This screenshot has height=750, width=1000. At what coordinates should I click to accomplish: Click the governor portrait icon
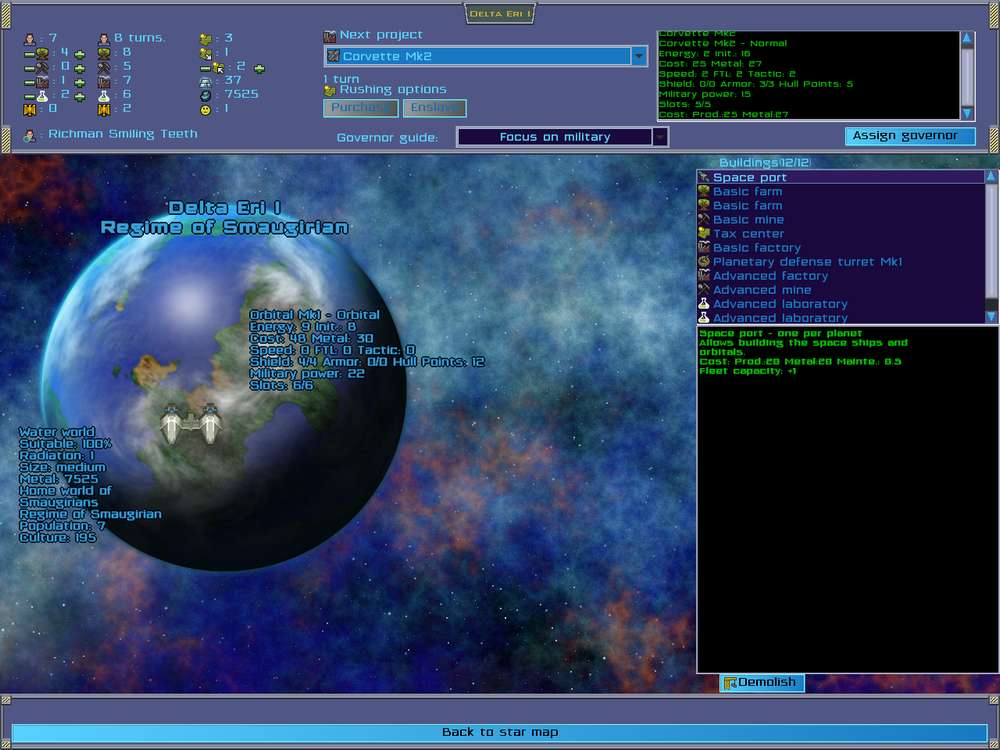pyautogui.click(x=29, y=135)
